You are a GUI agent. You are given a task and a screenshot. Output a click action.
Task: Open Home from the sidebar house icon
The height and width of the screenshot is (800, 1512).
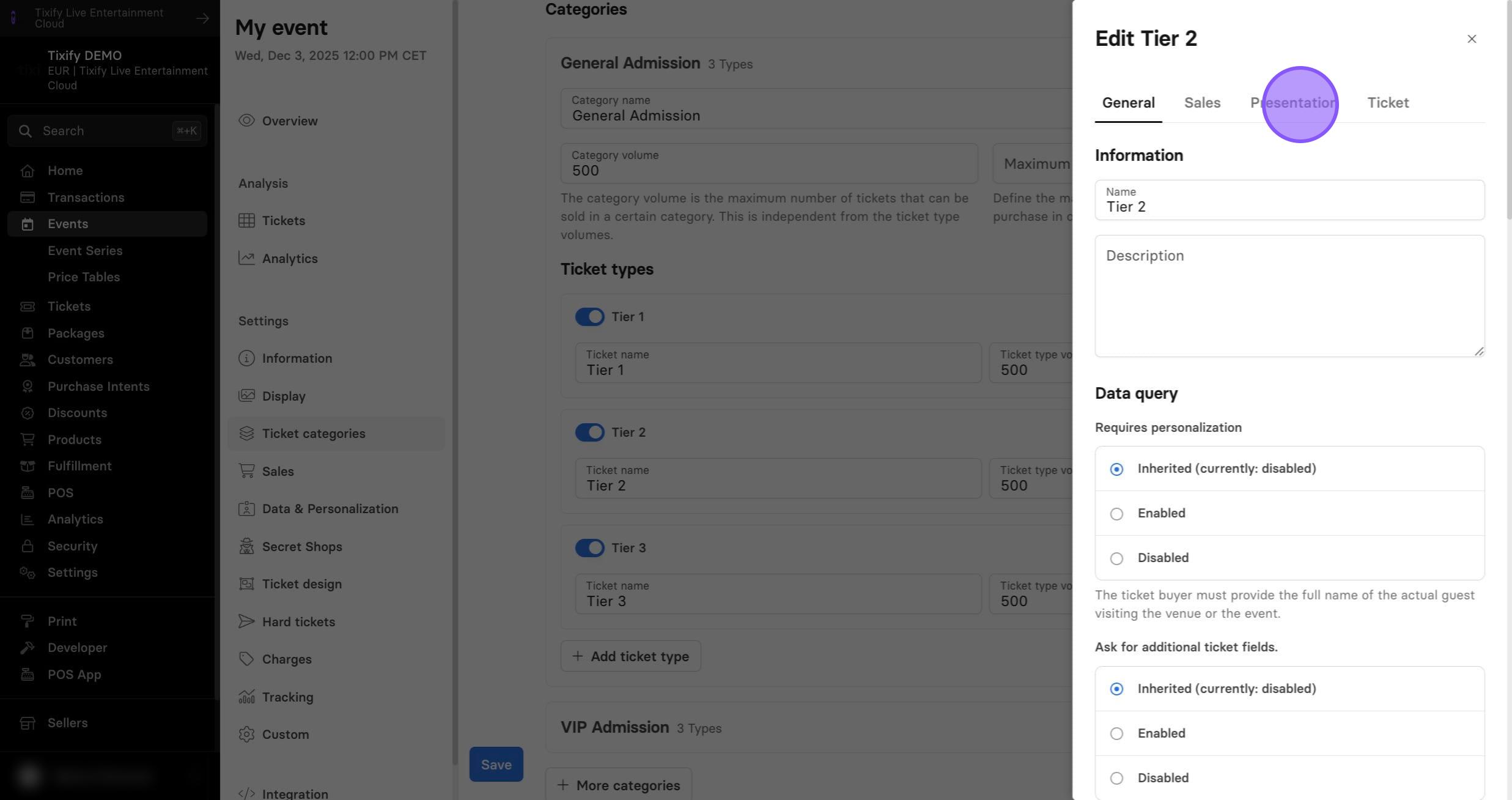tap(27, 171)
